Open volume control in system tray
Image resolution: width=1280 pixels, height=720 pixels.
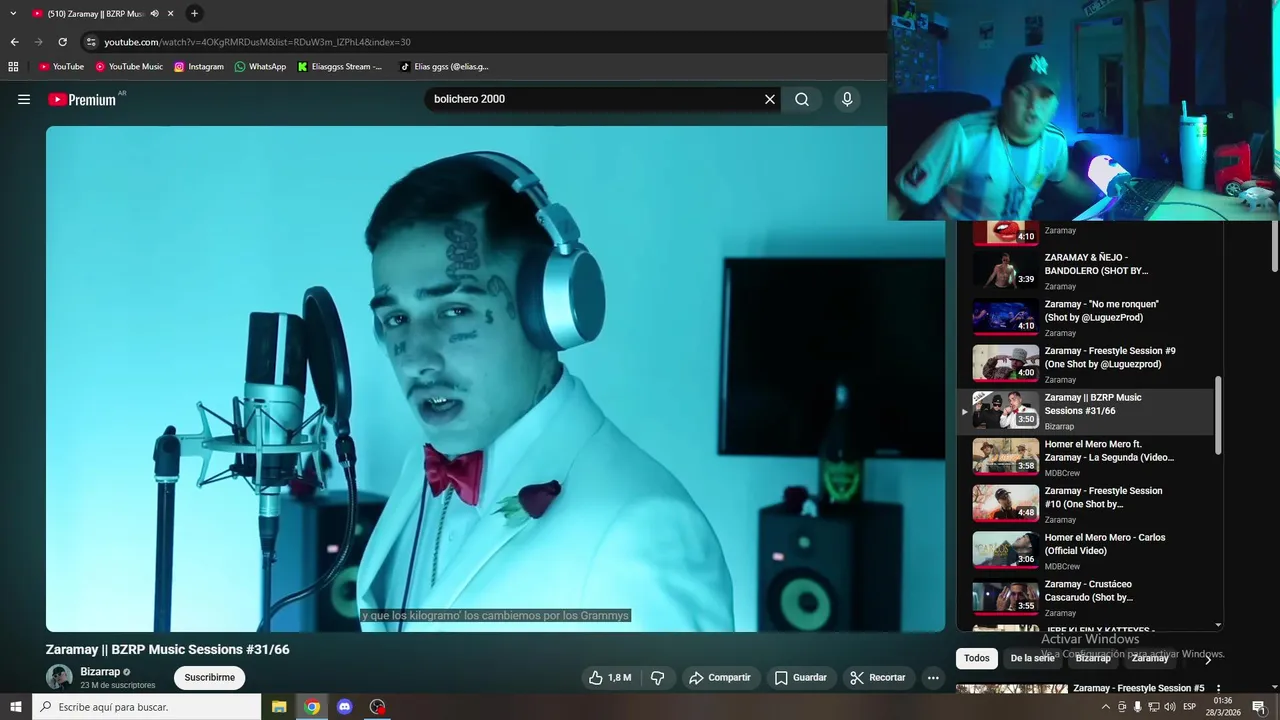[x=1169, y=707]
